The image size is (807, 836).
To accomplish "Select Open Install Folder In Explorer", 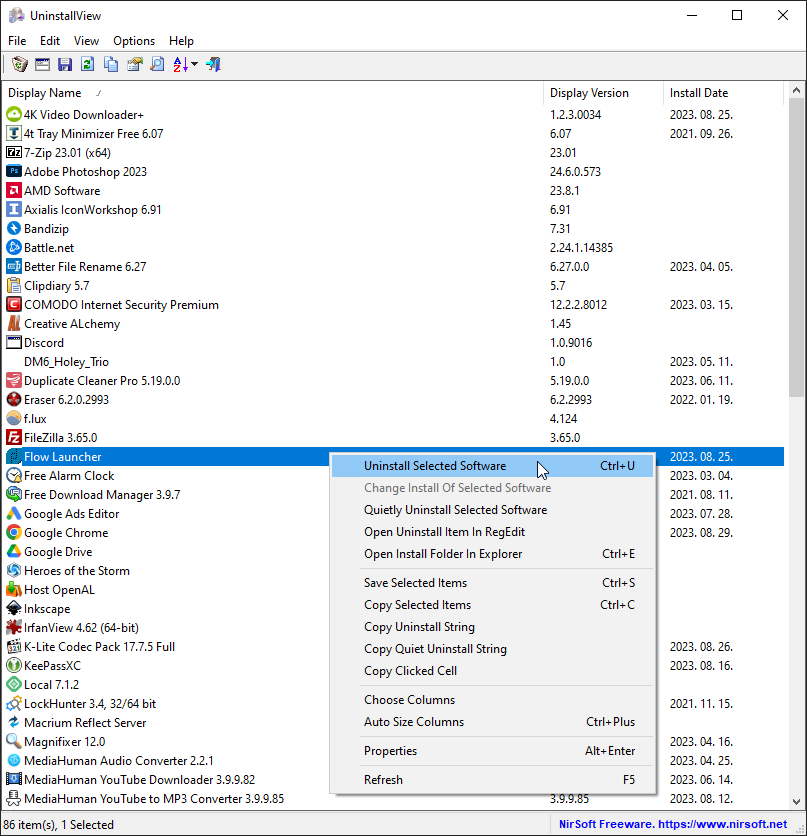I will [x=492, y=554].
